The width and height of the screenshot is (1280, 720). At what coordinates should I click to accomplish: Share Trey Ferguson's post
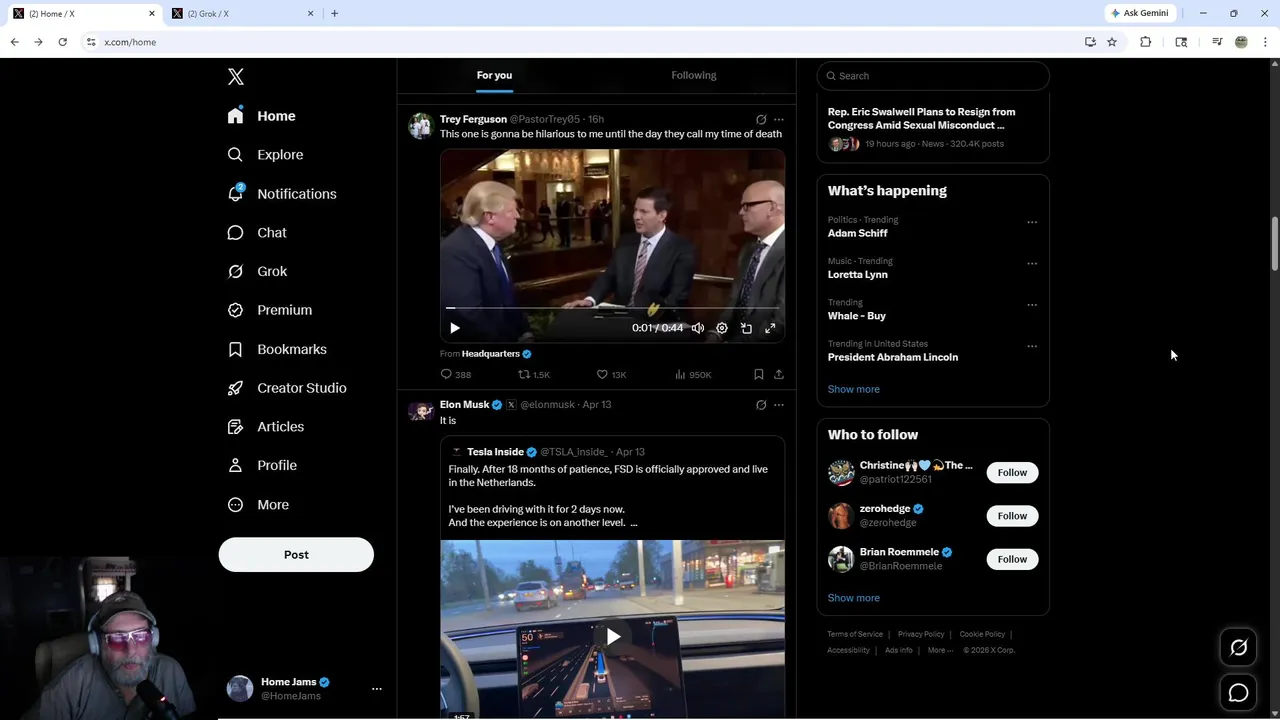pyautogui.click(x=779, y=375)
